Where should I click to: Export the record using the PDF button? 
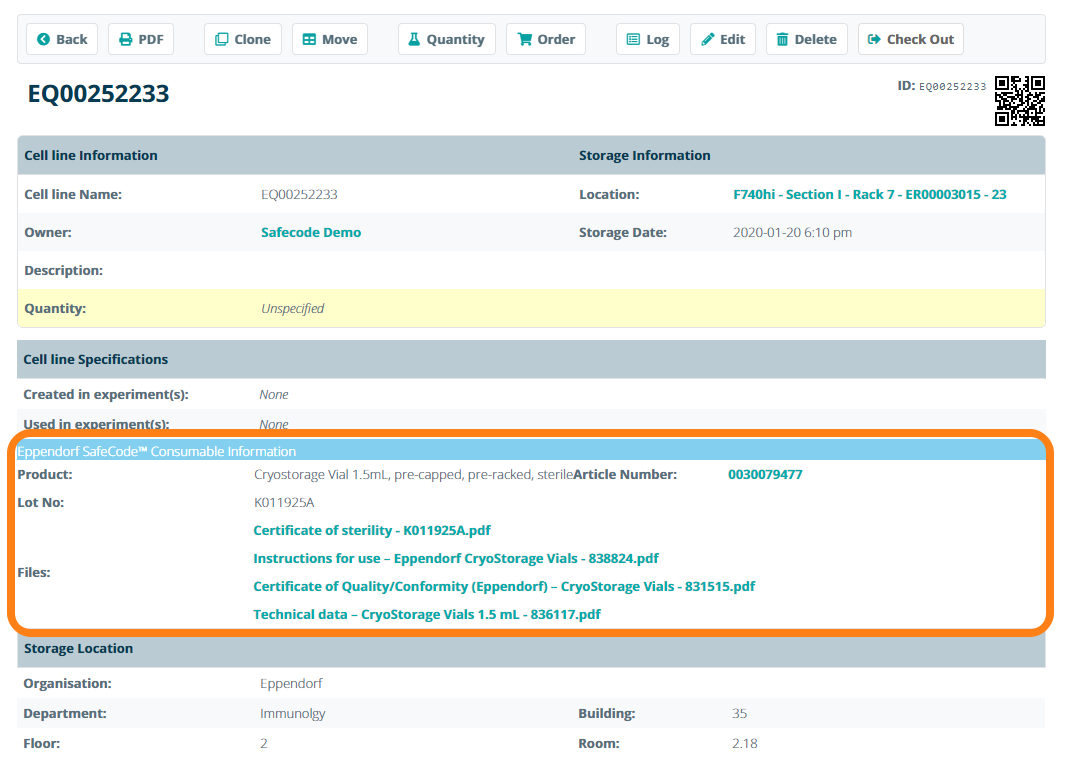(141, 39)
